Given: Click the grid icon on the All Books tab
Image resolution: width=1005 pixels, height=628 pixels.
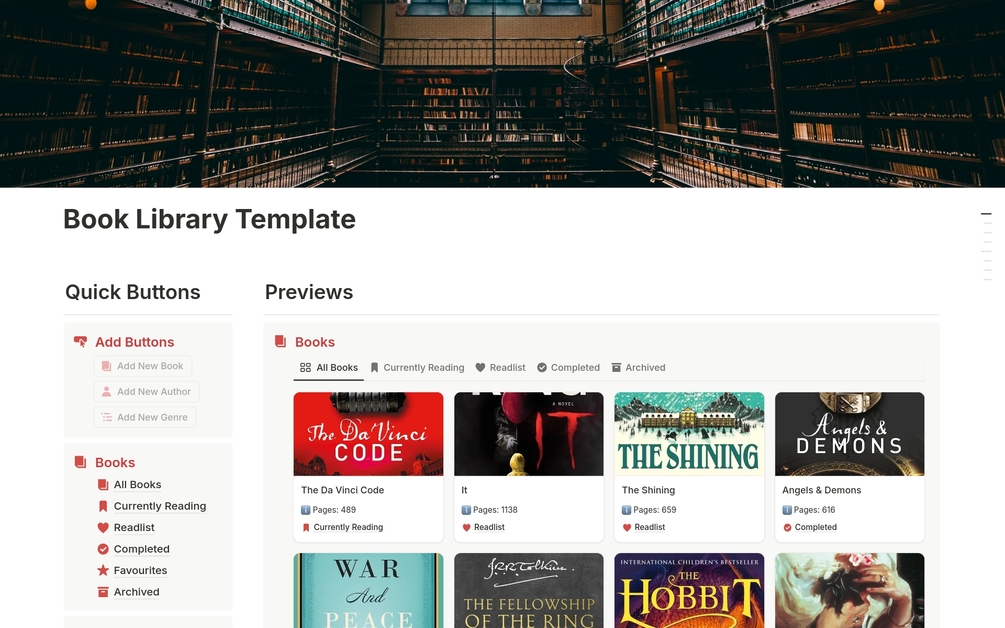Looking at the screenshot, I should pos(304,367).
